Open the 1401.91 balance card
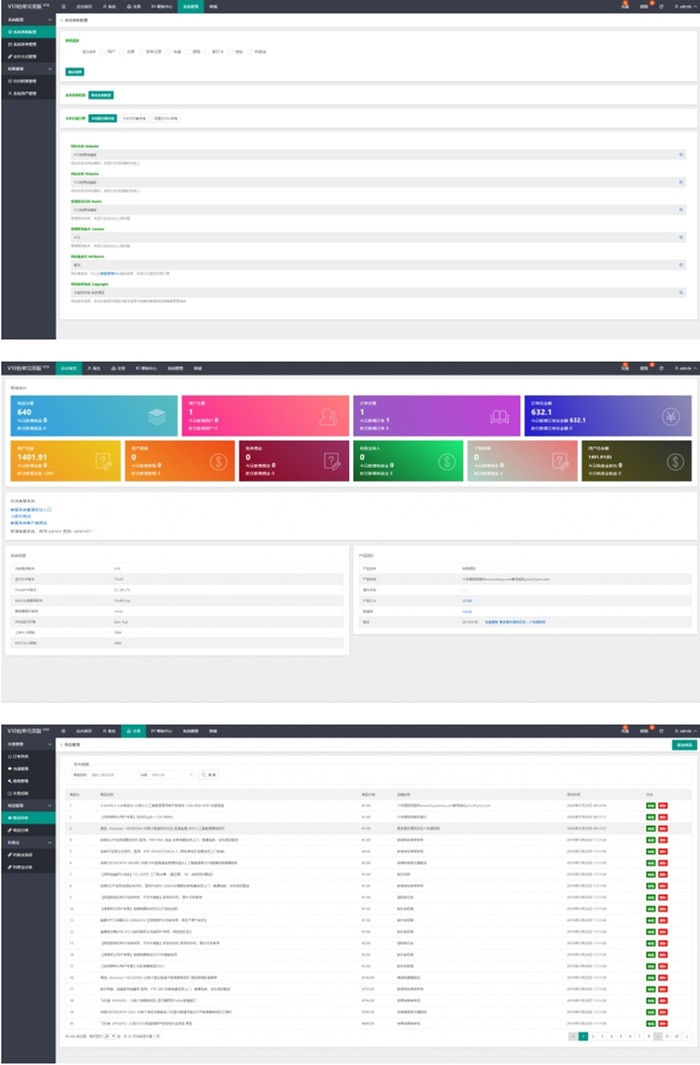The height and width of the screenshot is (1065, 700). 65,461
